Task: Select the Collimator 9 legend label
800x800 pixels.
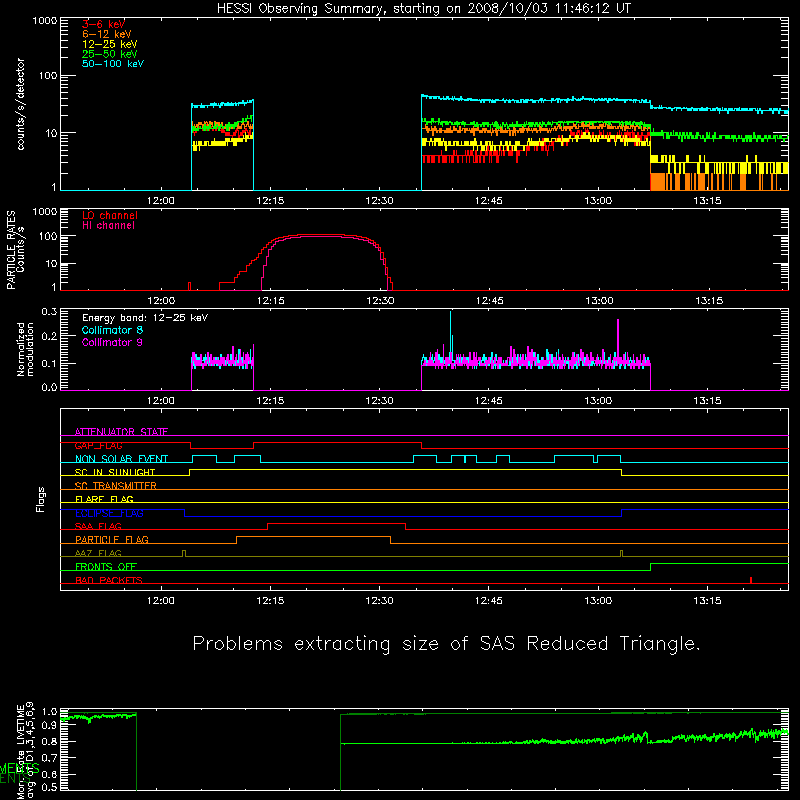Action: (x=112, y=342)
